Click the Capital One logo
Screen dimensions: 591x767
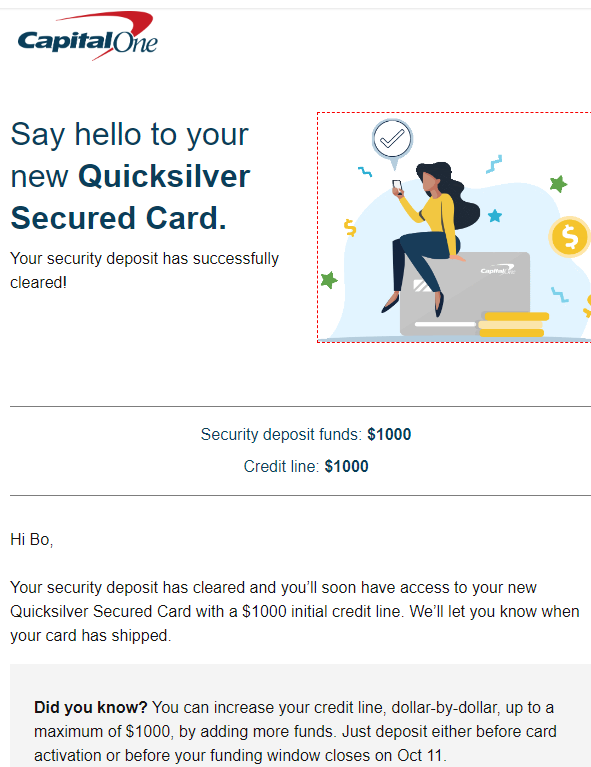[88, 36]
